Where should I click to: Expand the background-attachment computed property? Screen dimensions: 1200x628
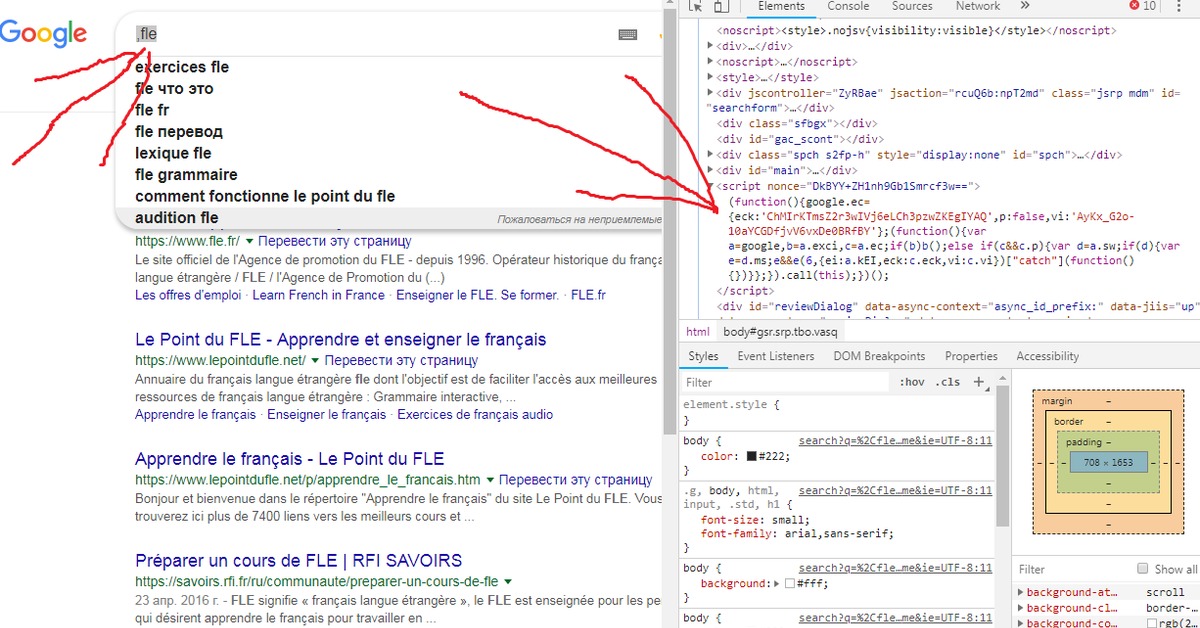1020,592
